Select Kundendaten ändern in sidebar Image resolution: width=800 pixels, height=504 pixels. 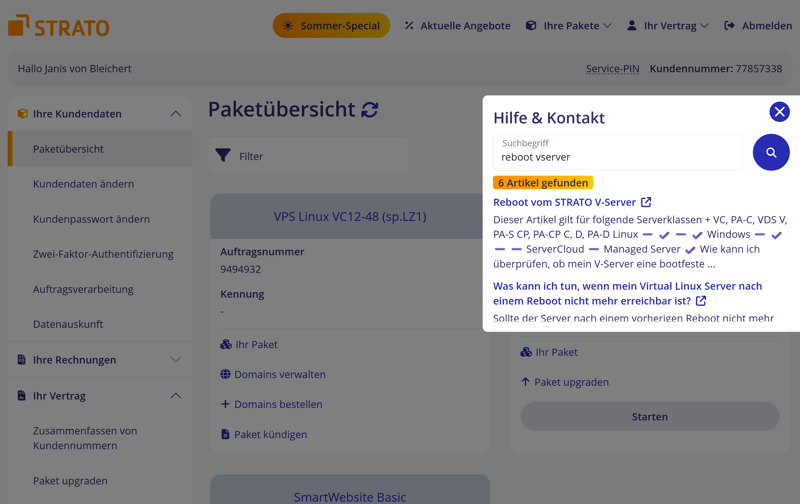tap(83, 184)
